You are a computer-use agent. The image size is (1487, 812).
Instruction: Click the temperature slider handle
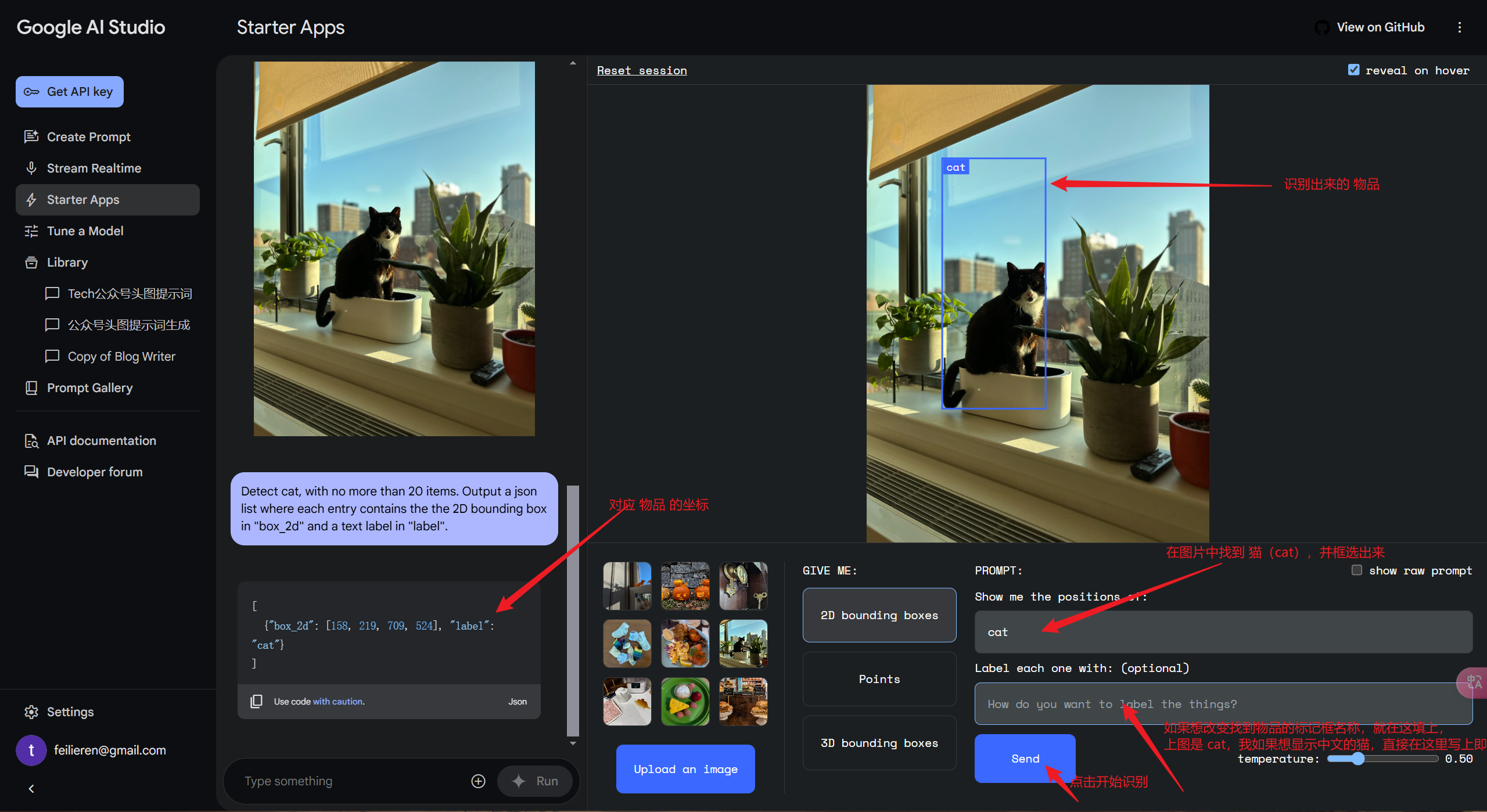[1357, 759]
